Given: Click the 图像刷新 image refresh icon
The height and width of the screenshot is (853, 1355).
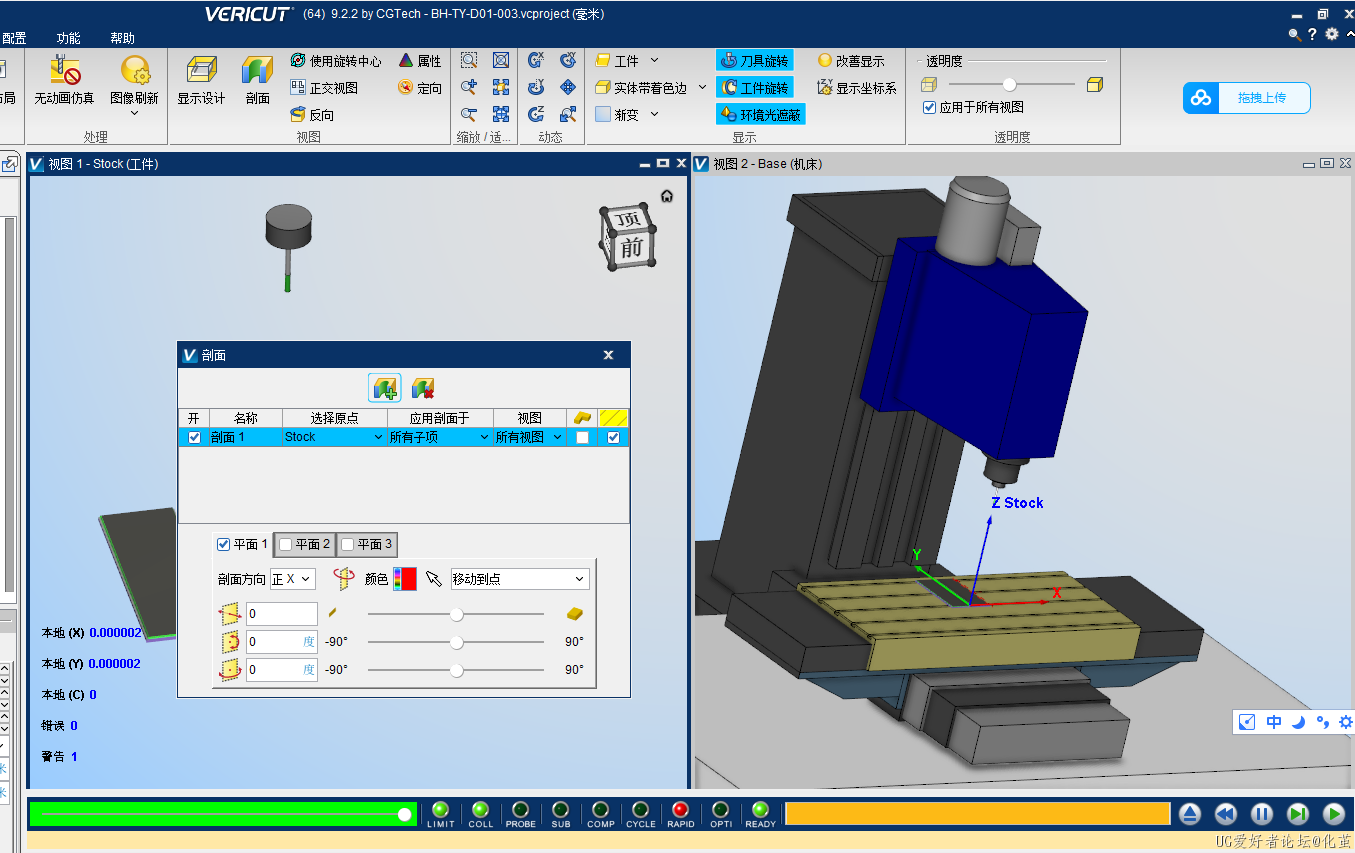Looking at the screenshot, I should pyautogui.click(x=135, y=70).
